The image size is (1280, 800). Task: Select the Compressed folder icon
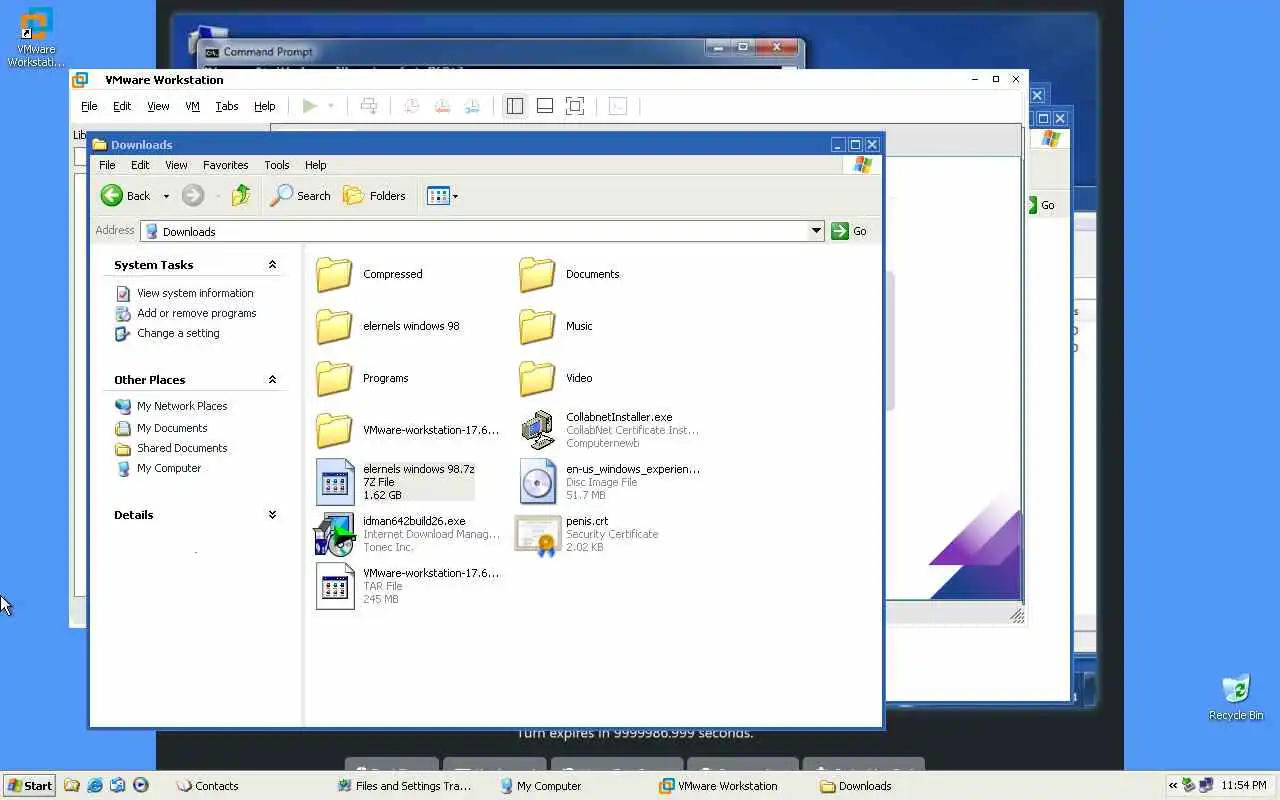coord(334,274)
